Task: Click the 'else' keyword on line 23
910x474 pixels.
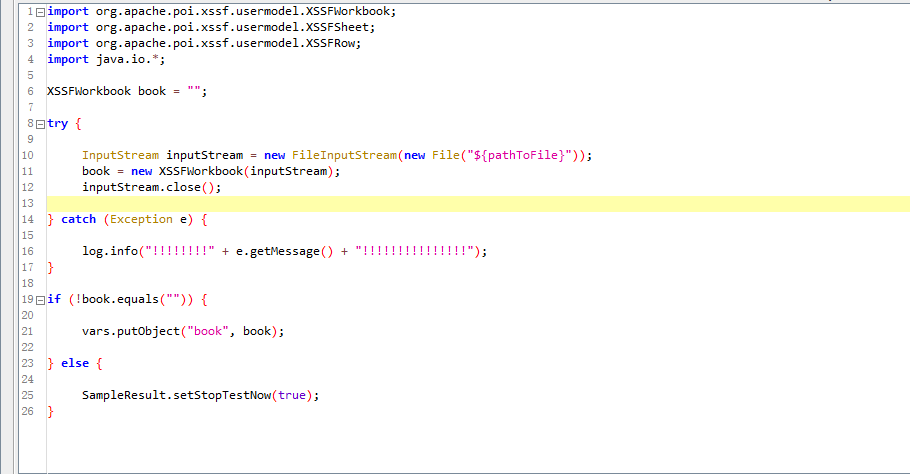Action: 75,363
